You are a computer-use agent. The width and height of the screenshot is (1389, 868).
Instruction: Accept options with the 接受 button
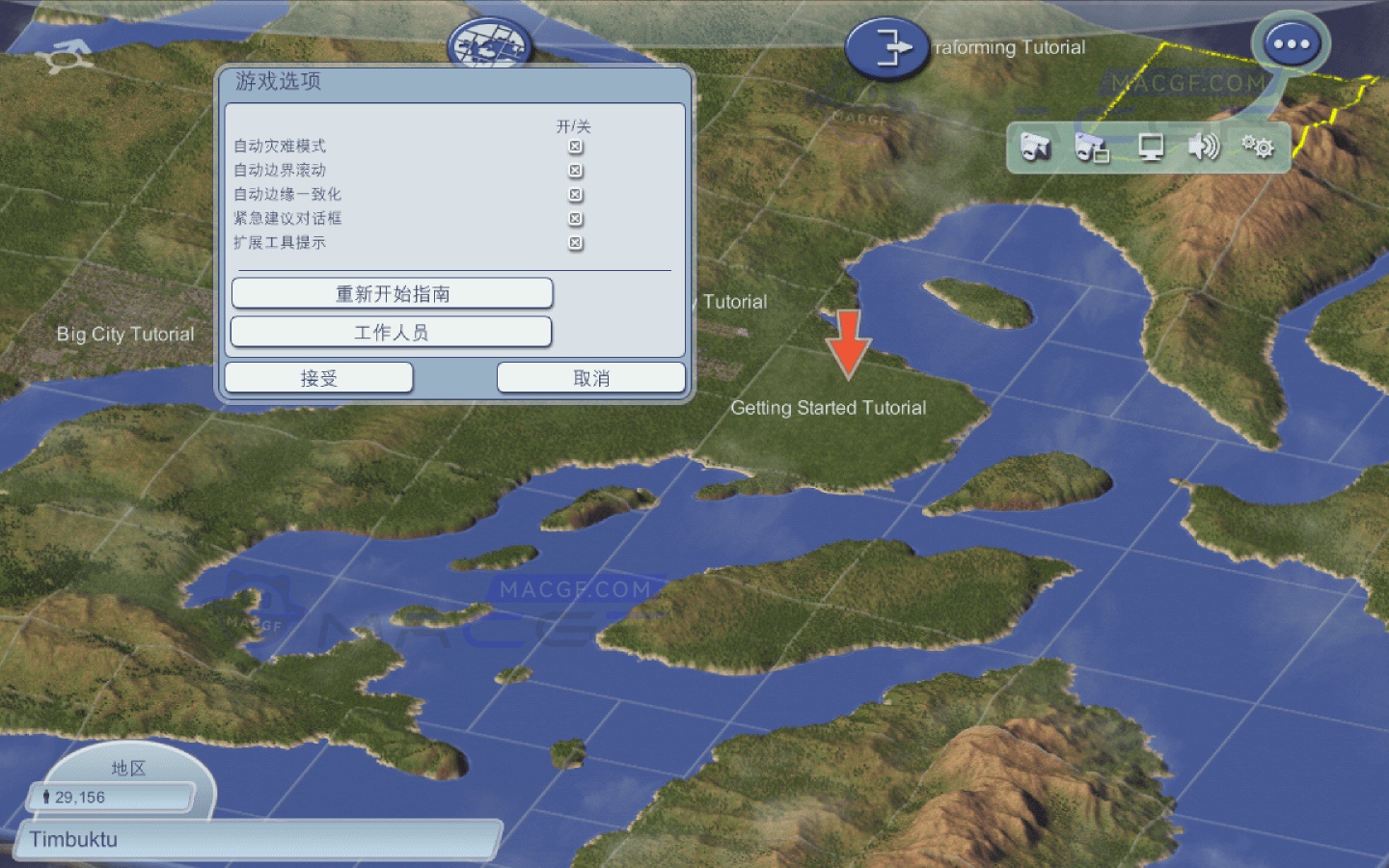point(317,377)
